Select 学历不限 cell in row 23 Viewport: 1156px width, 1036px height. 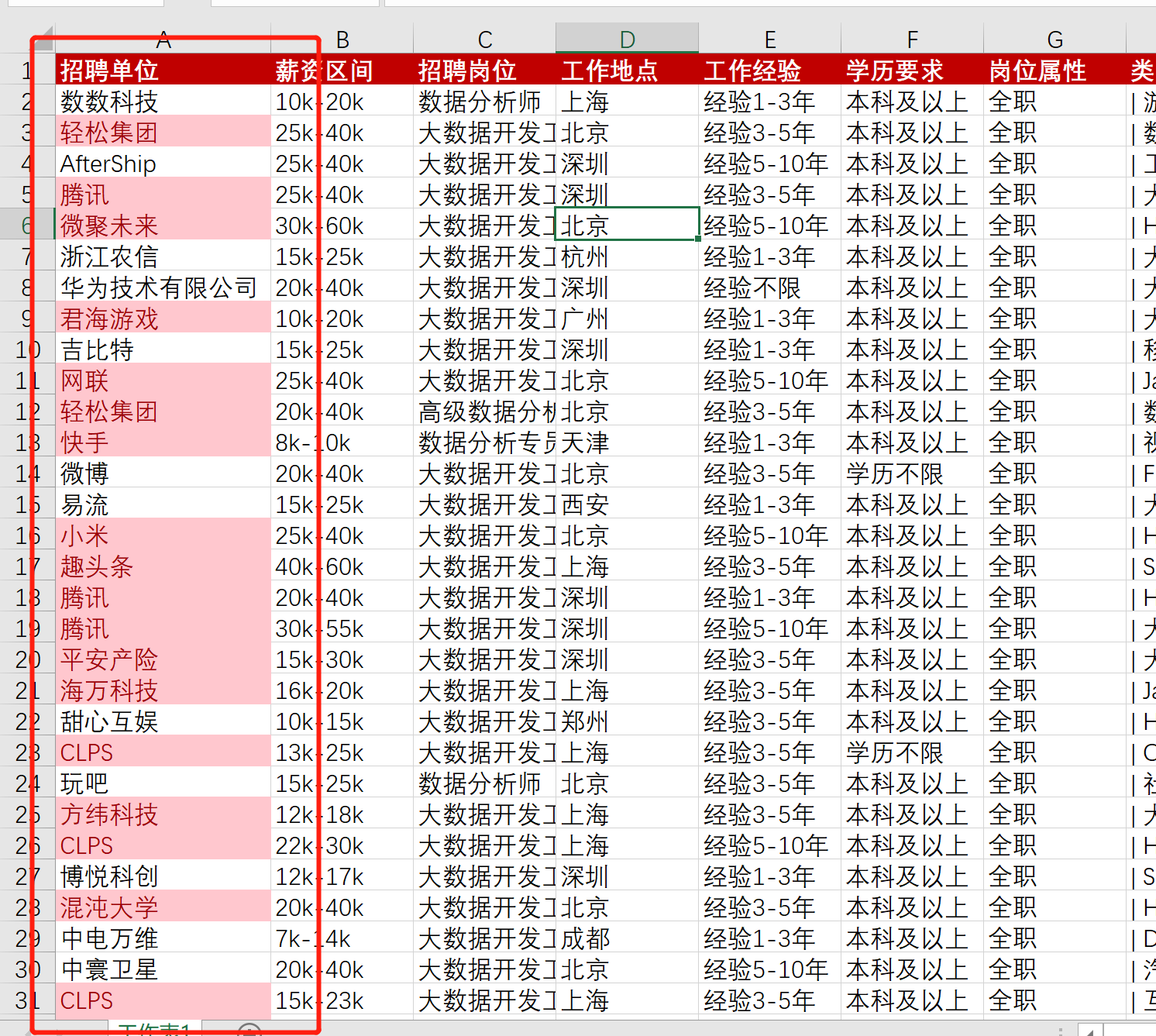click(912, 752)
